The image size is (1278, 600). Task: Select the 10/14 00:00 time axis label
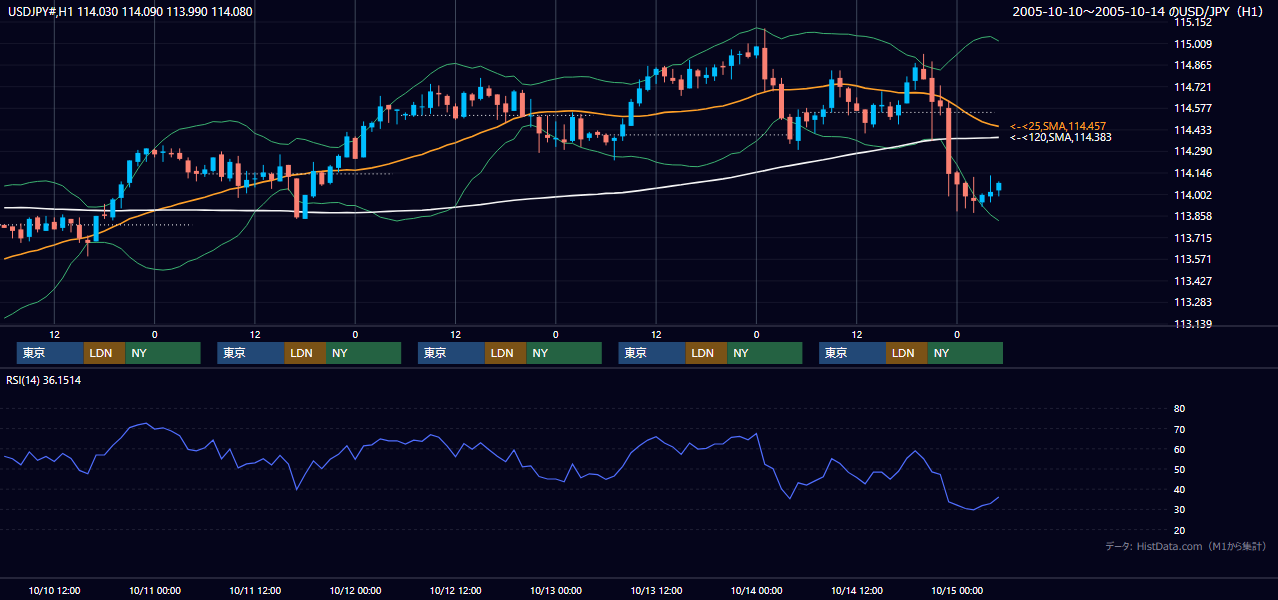click(756, 590)
